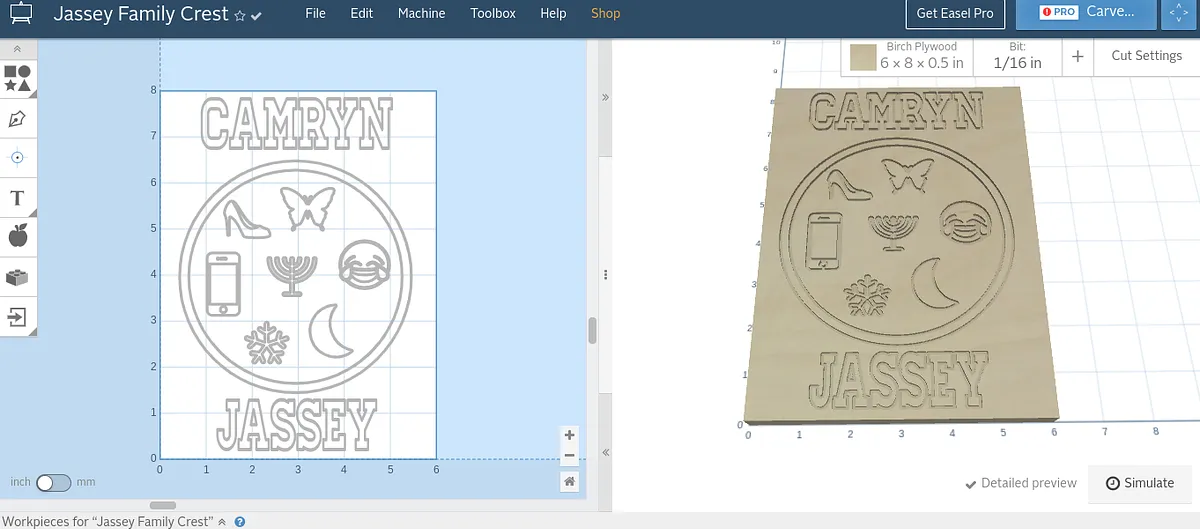Open the Apps lego brick tool

(17, 277)
